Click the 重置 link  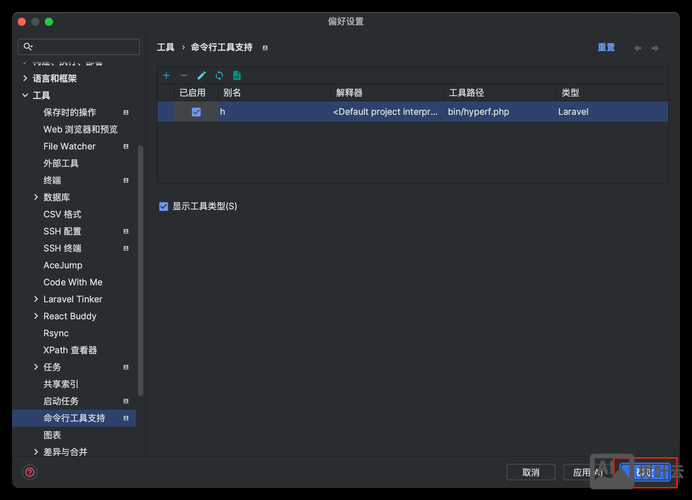point(606,48)
